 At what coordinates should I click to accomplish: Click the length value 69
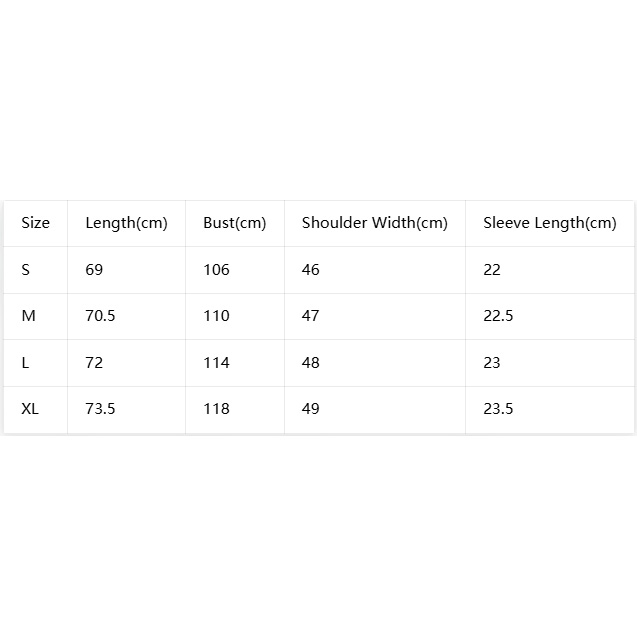coord(94,270)
